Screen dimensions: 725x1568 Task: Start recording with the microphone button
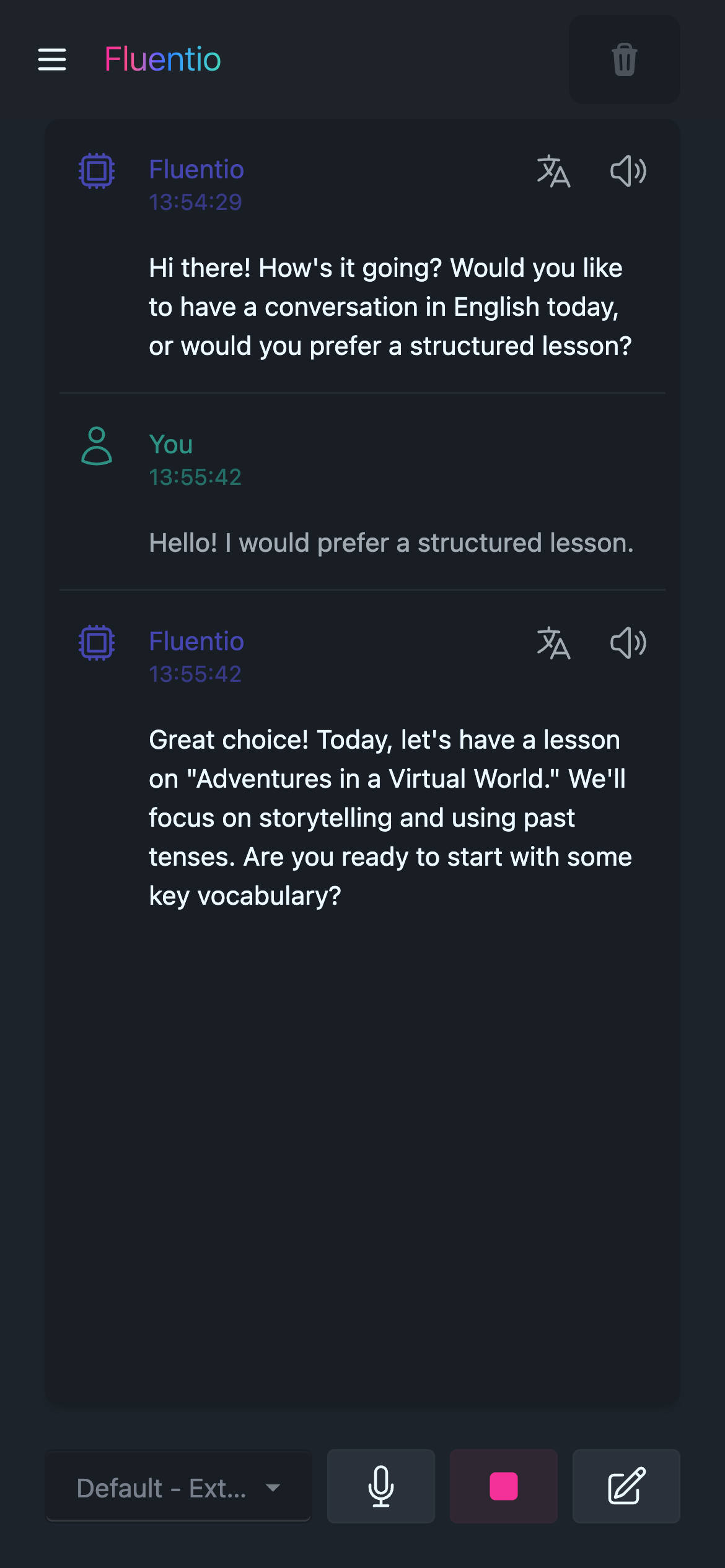tap(381, 1486)
